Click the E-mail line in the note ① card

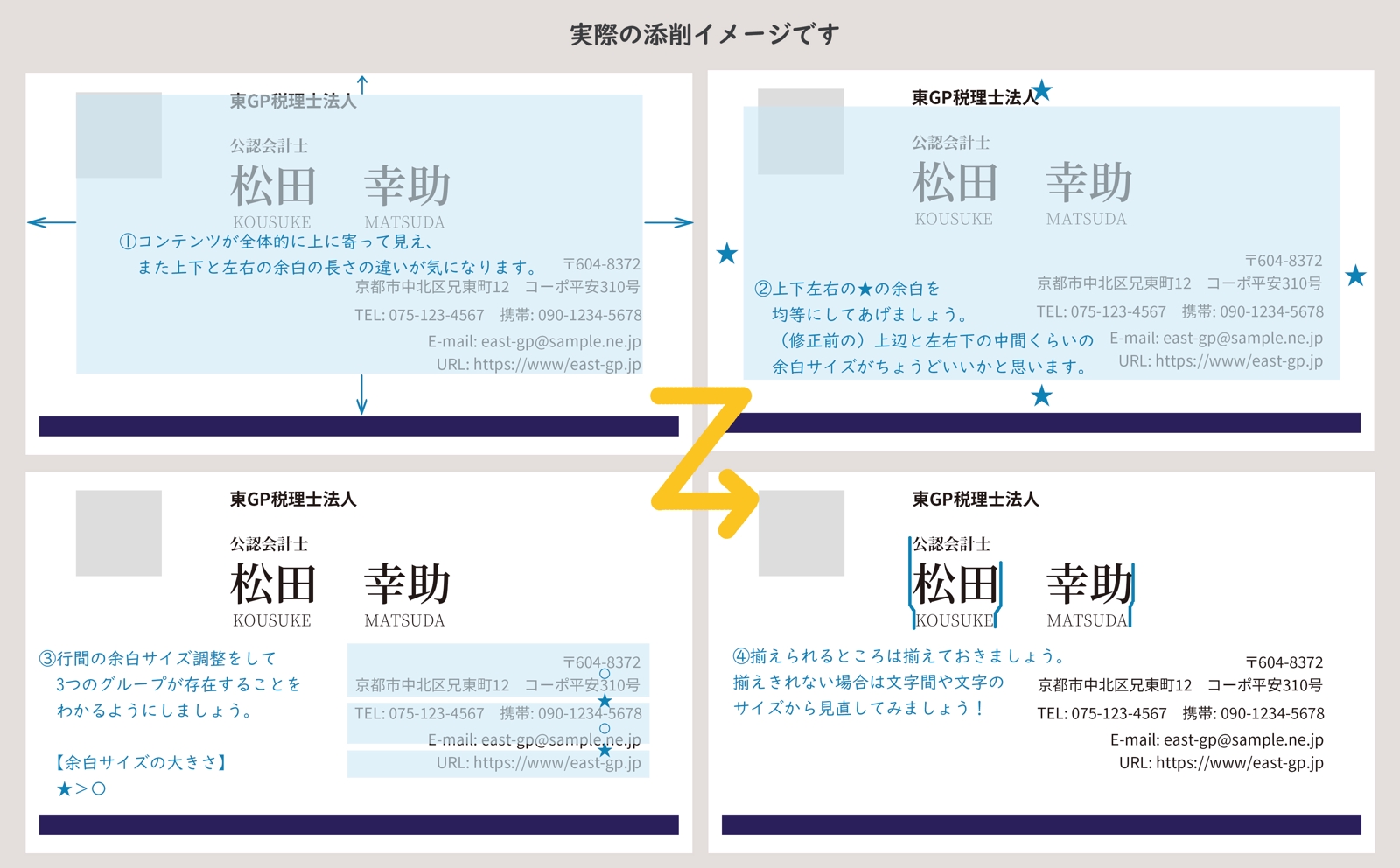tap(535, 341)
